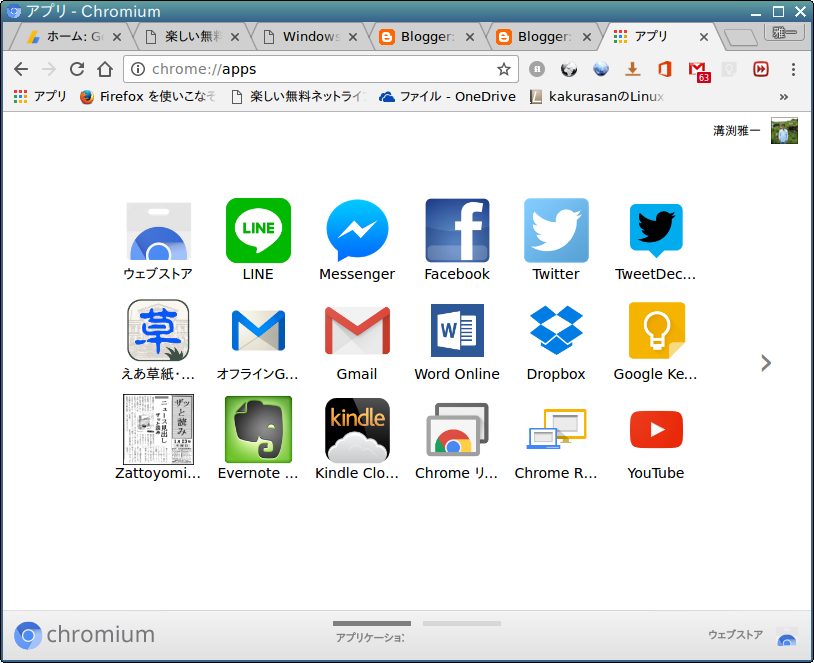The width and height of the screenshot is (814, 663).
Task: Switch to the first Blogger tab
Action: [x=419, y=37]
